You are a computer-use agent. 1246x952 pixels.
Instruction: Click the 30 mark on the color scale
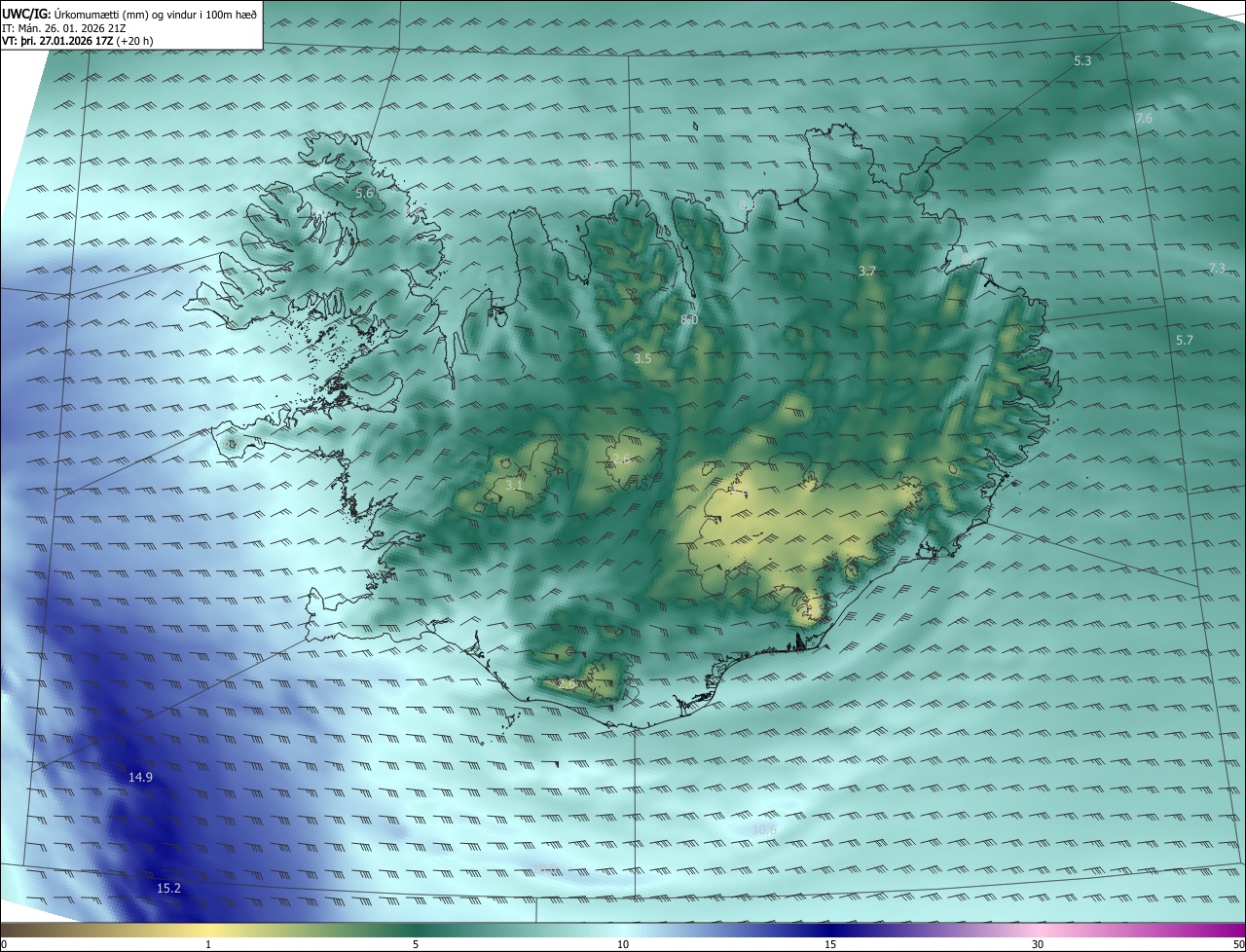click(1038, 944)
